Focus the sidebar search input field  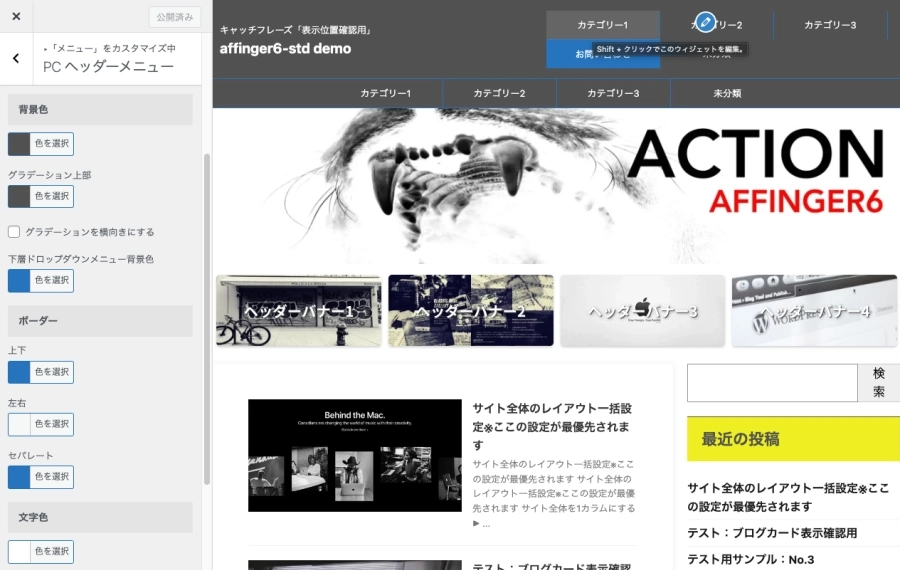click(771, 382)
